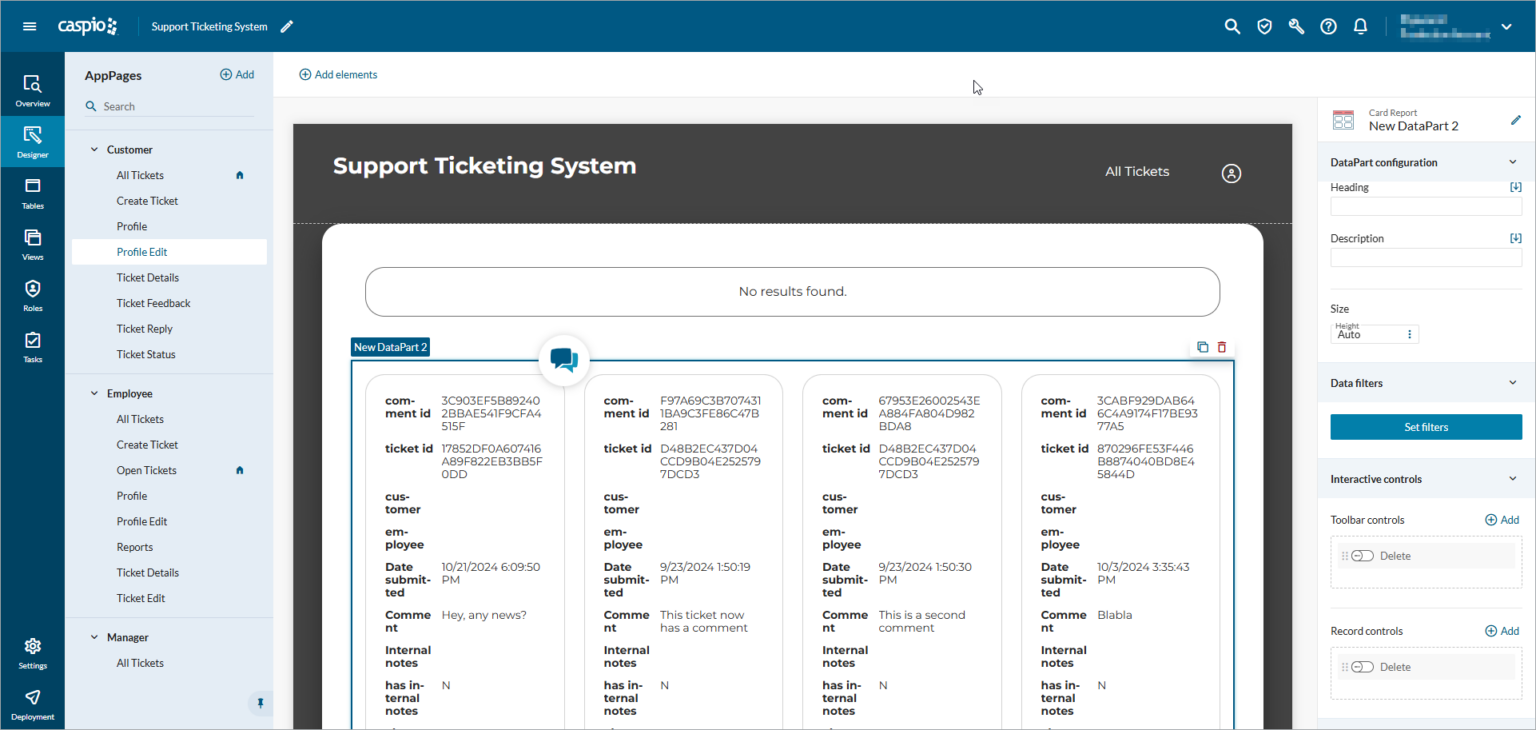Image resolution: width=1536 pixels, height=730 pixels.
Task: Open the account dropdown chevron
Action: pos(1506,28)
